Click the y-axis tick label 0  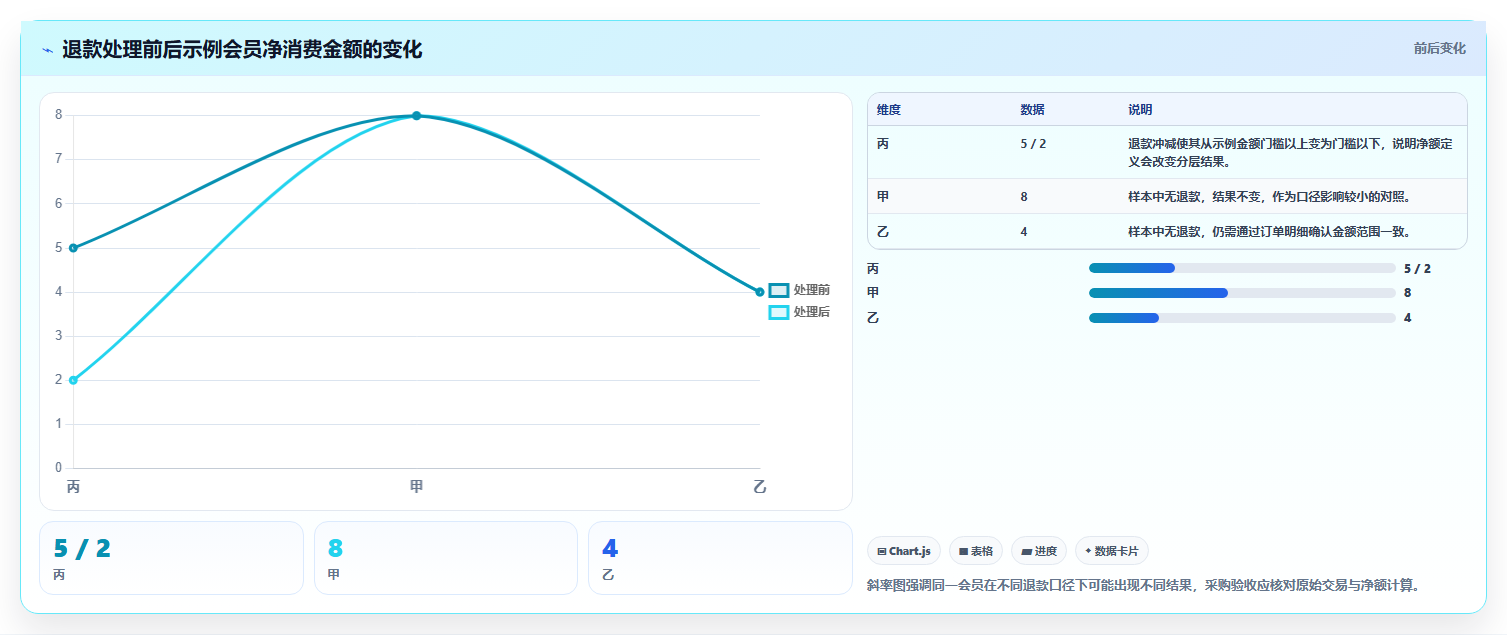tap(58, 467)
